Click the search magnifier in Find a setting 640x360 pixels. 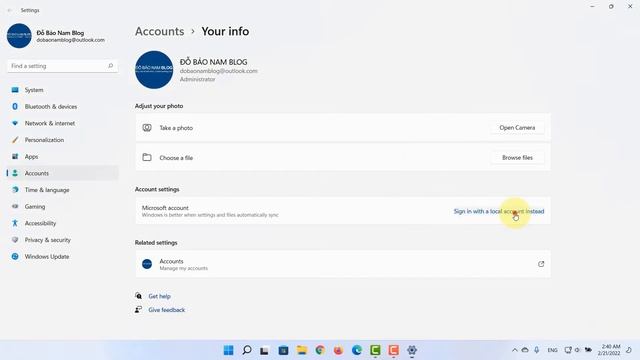click(x=110, y=66)
